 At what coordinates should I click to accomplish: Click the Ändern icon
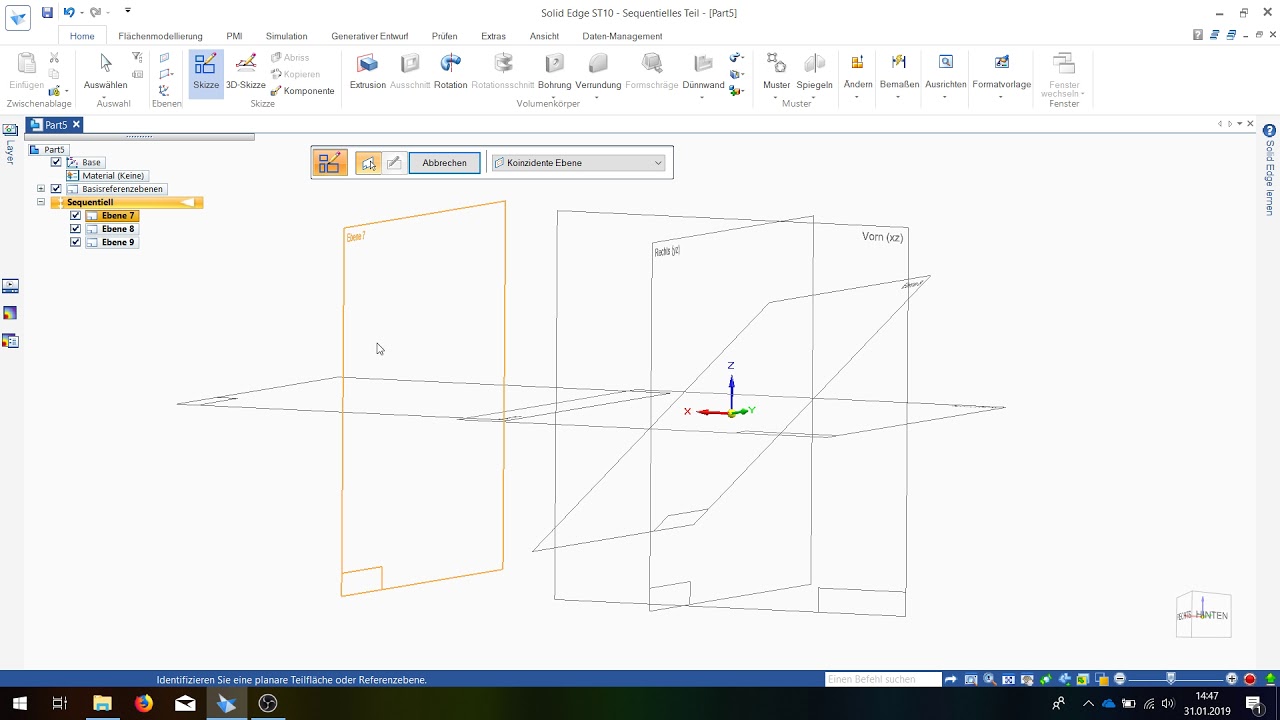[x=858, y=63]
